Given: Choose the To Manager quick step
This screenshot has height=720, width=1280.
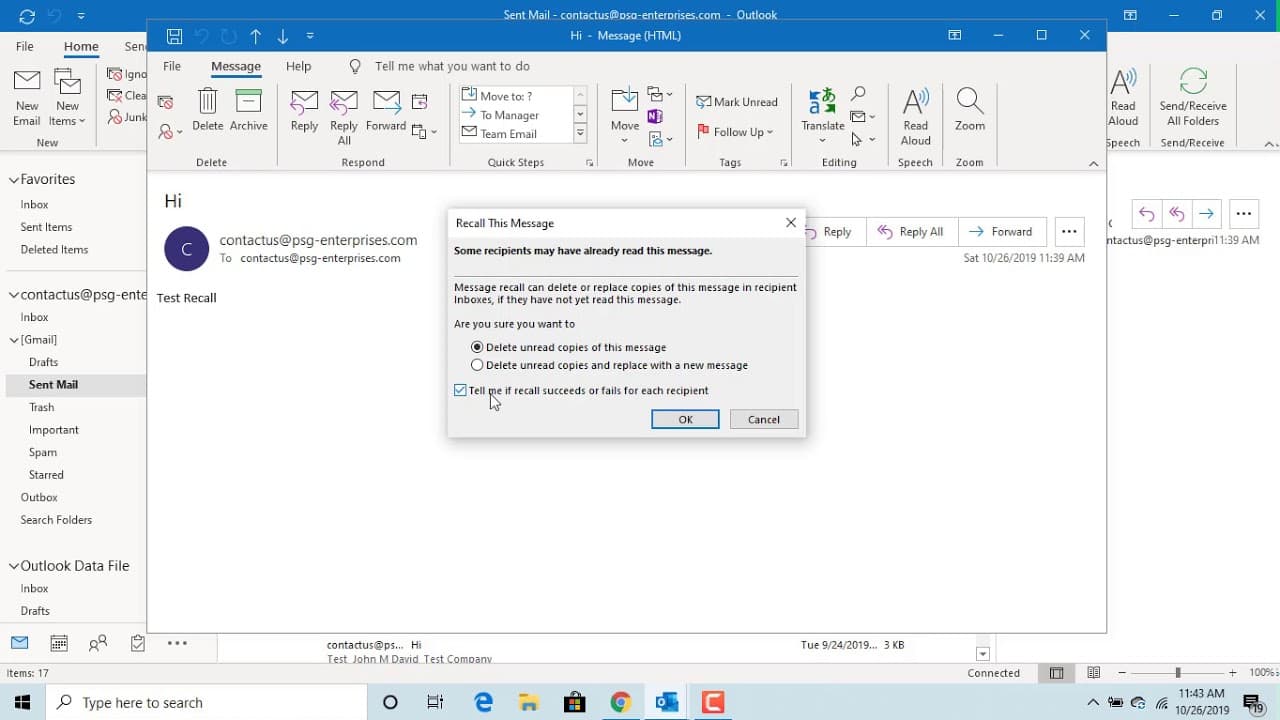Looking at the screenshot, I should [x=514, y=115].
